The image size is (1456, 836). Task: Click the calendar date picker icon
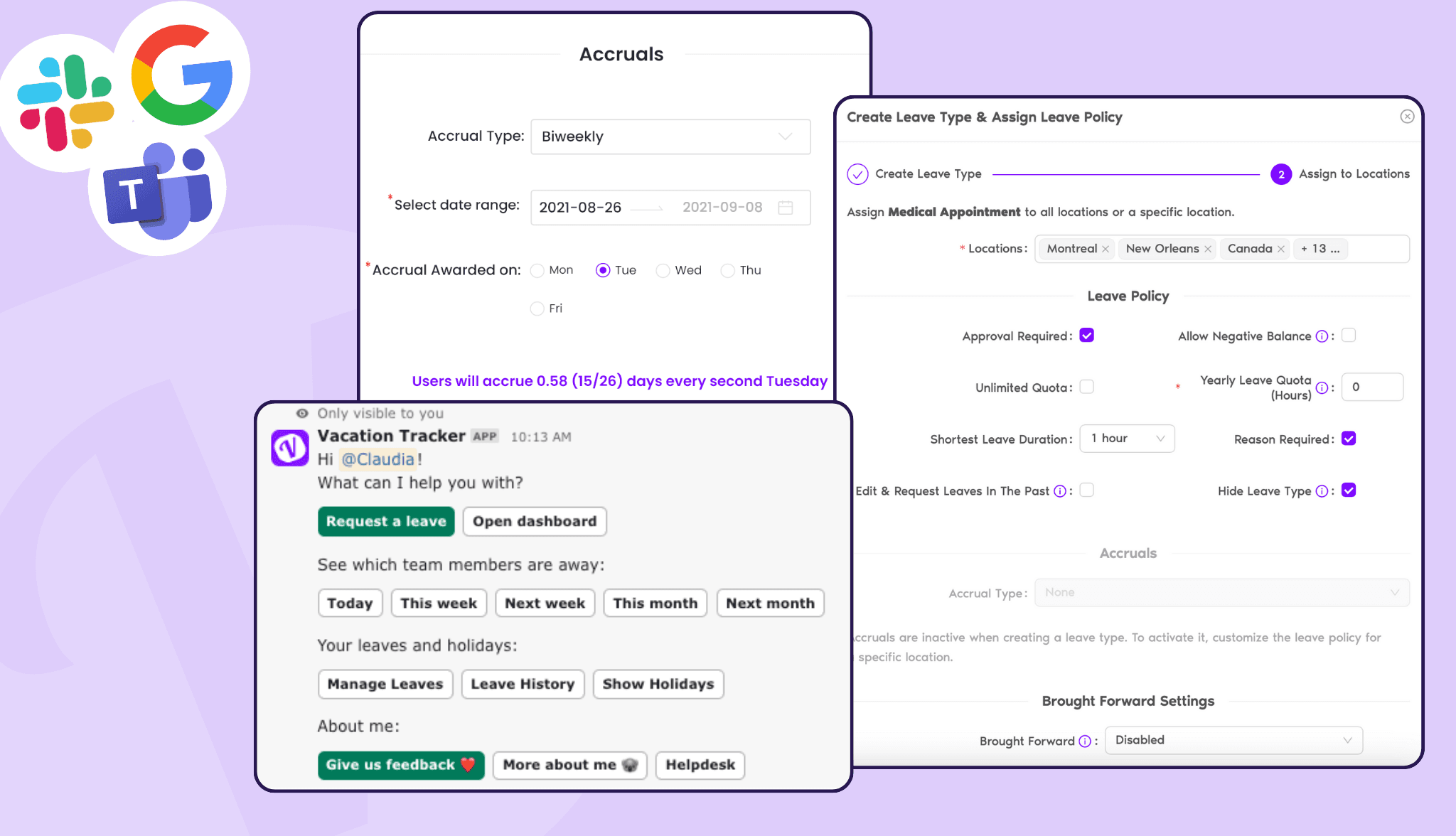tap(787, 207)
